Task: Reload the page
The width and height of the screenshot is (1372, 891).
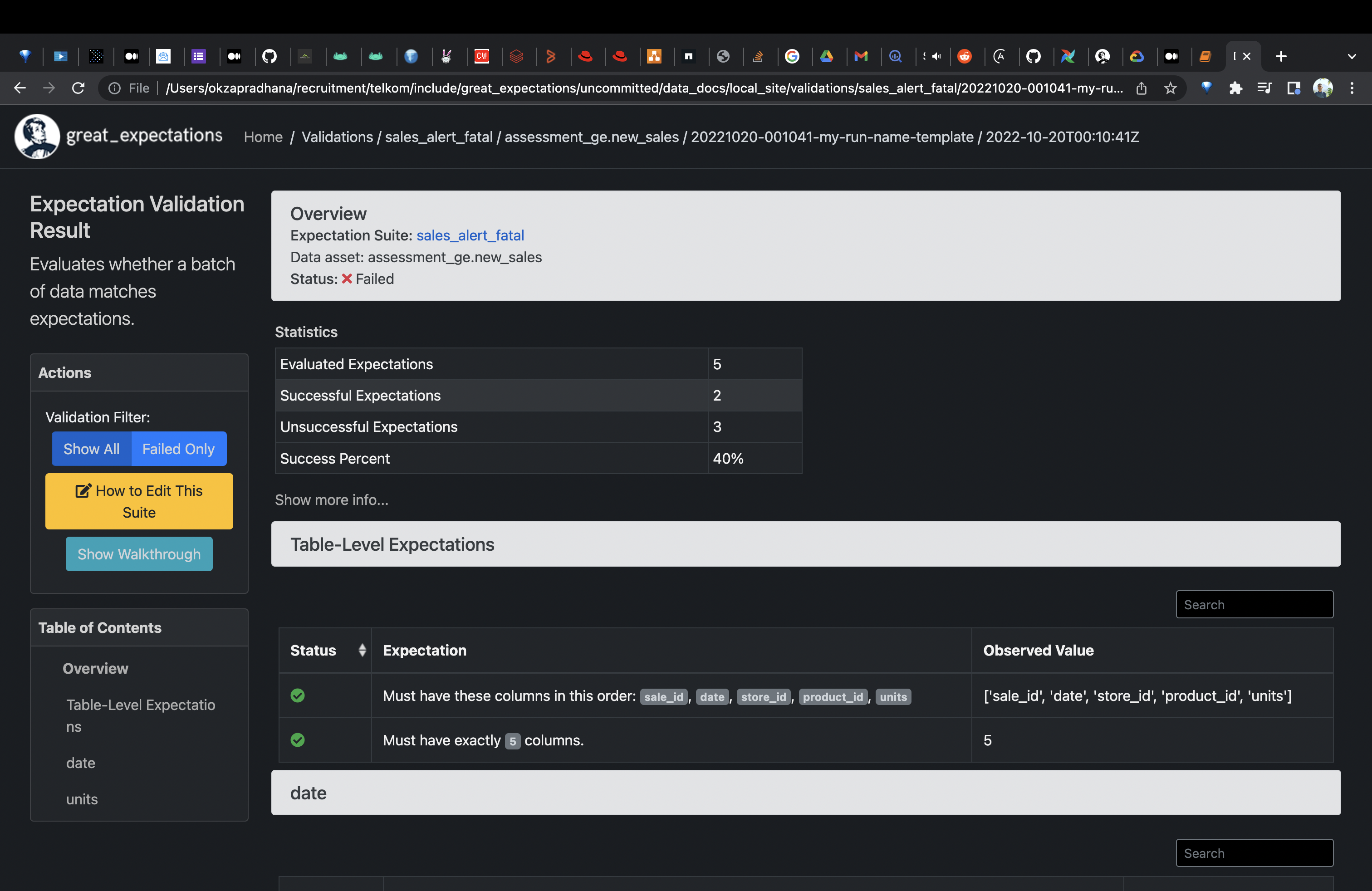Action: click(78, 88)
